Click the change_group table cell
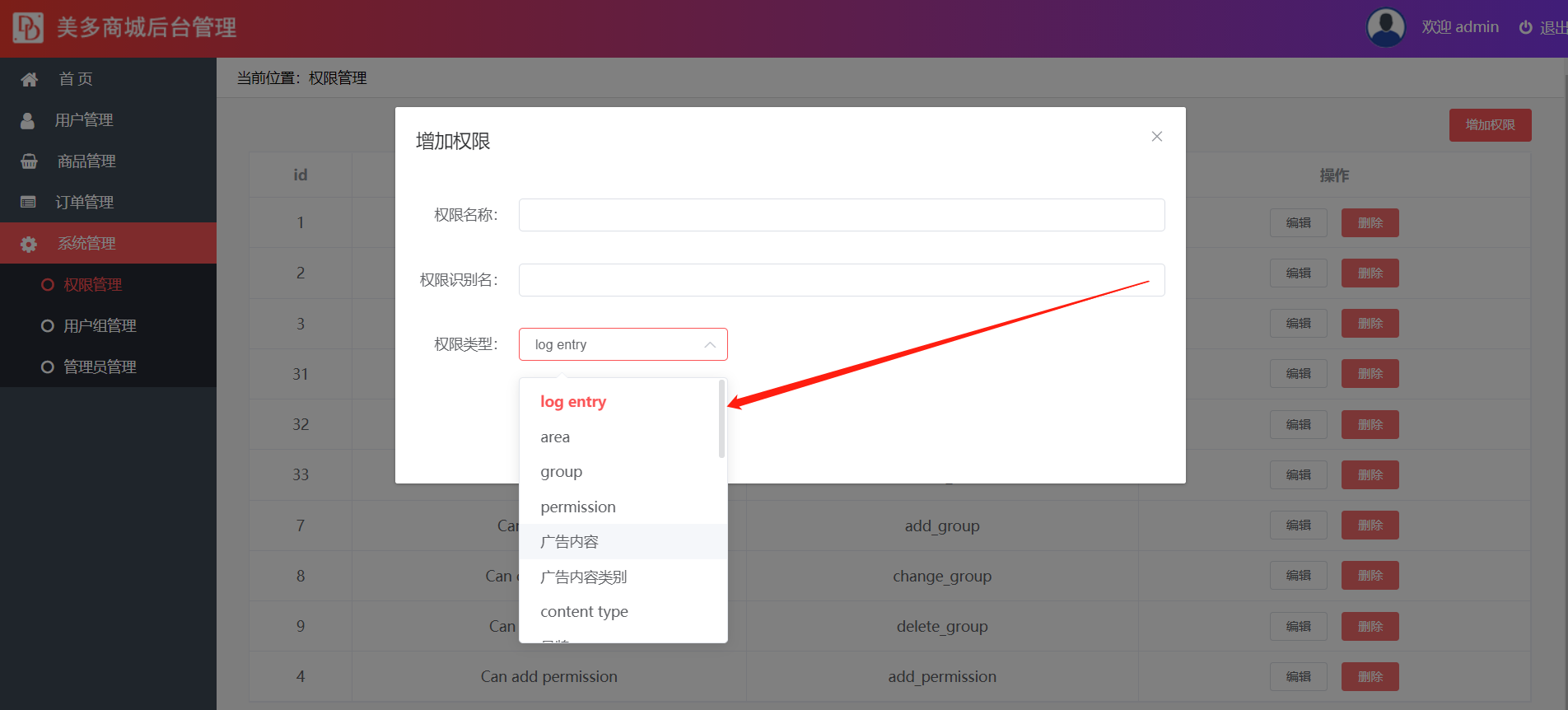Screen dimensions: 1568x710 [x=942, y=577]
